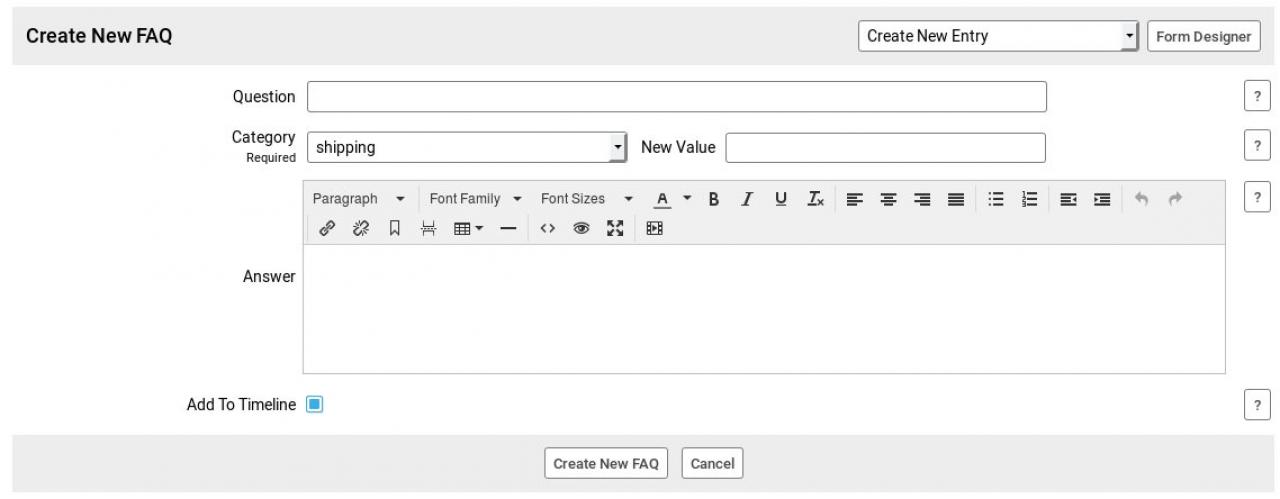The height and width of the screenshot is (499, 1280).
Task: Toggle the preview eye icon
Action: point(580,228)
